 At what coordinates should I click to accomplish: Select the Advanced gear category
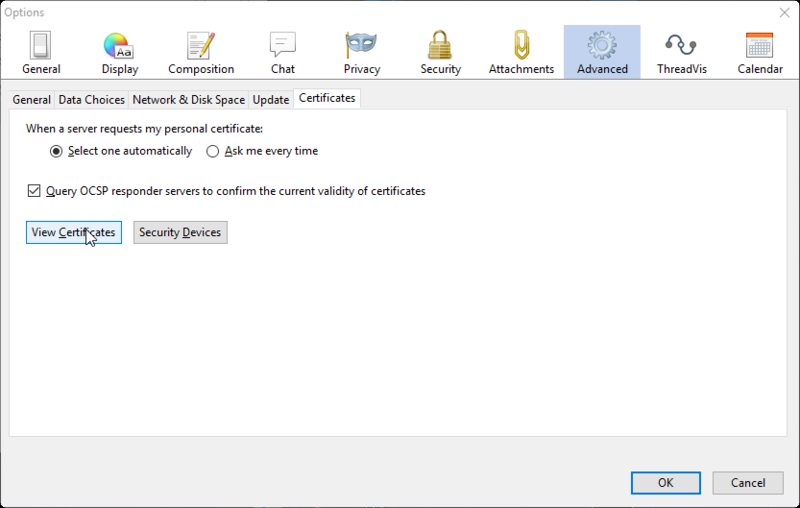pyautogui.click(x=602, y=52)
